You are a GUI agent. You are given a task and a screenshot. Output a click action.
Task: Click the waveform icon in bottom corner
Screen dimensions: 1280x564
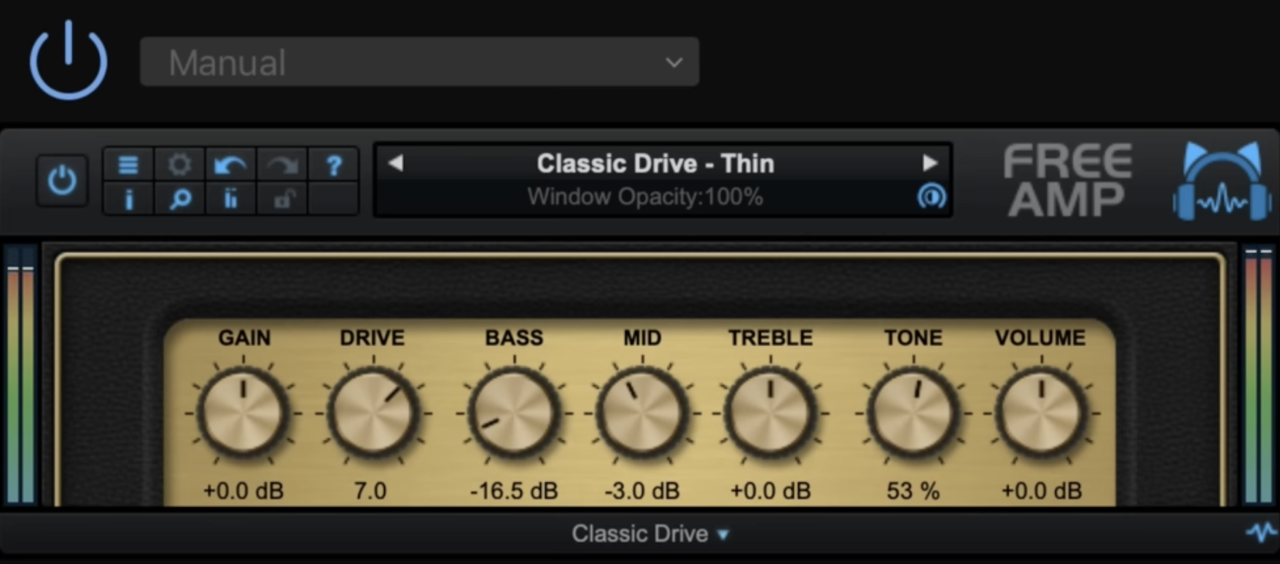[x=1261, y=532]
